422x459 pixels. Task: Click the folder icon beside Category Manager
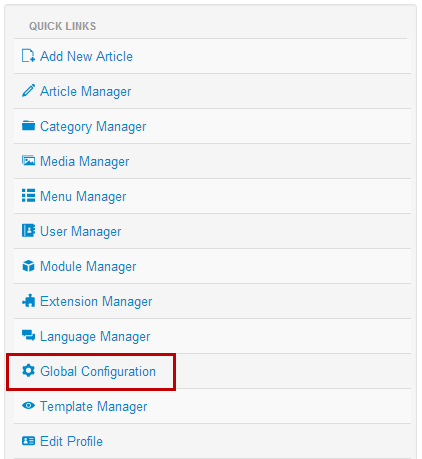click(28, 126)
